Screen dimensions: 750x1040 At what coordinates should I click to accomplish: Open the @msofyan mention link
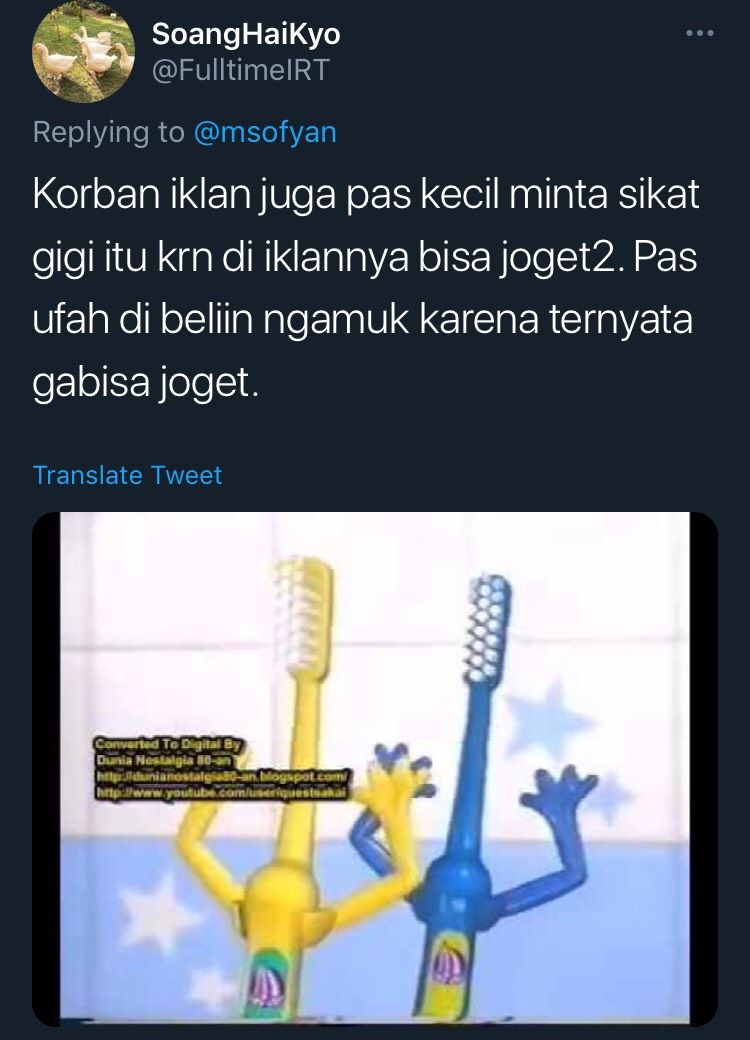[265, 132]
